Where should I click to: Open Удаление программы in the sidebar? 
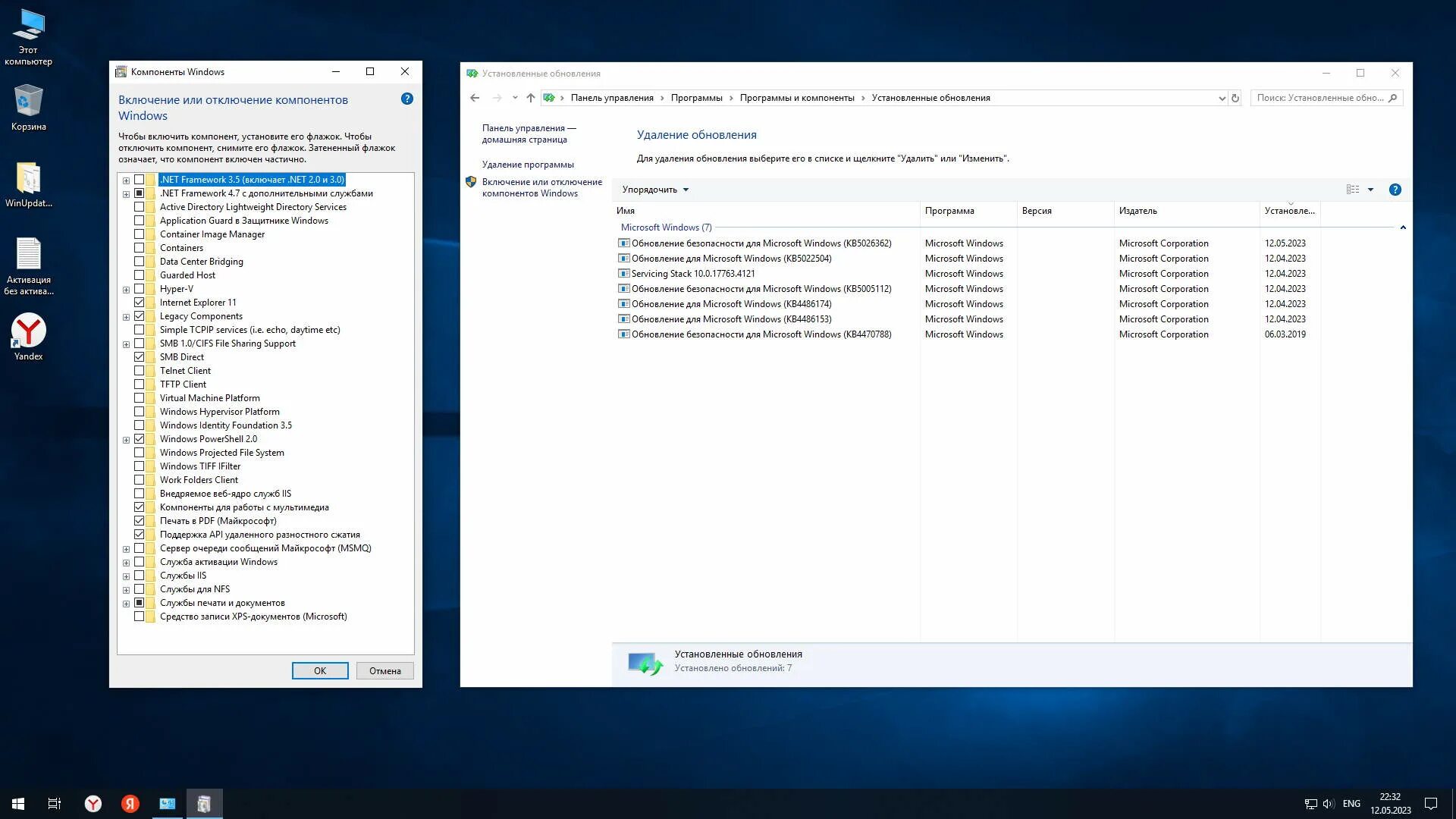(x=529, y=164)
